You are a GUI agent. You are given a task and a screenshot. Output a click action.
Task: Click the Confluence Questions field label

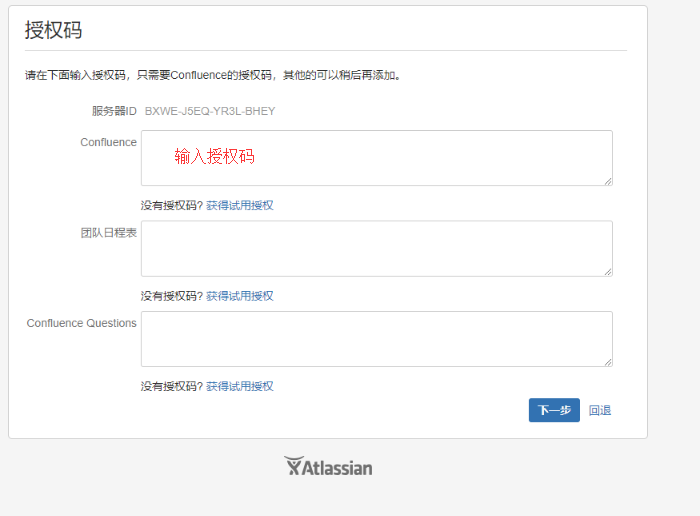[x=82, y=323]
